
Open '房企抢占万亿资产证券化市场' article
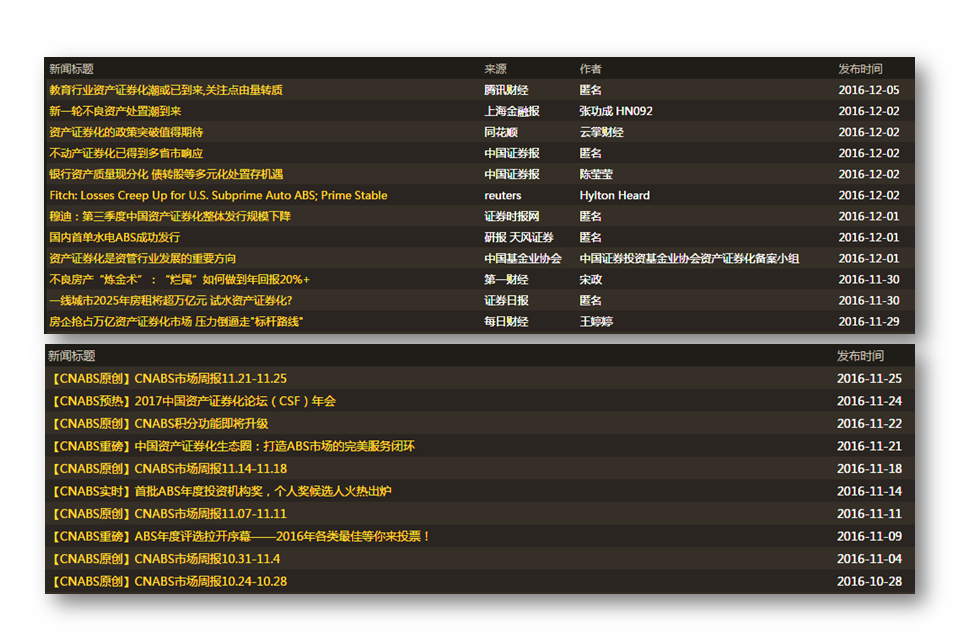pos(176,322)
